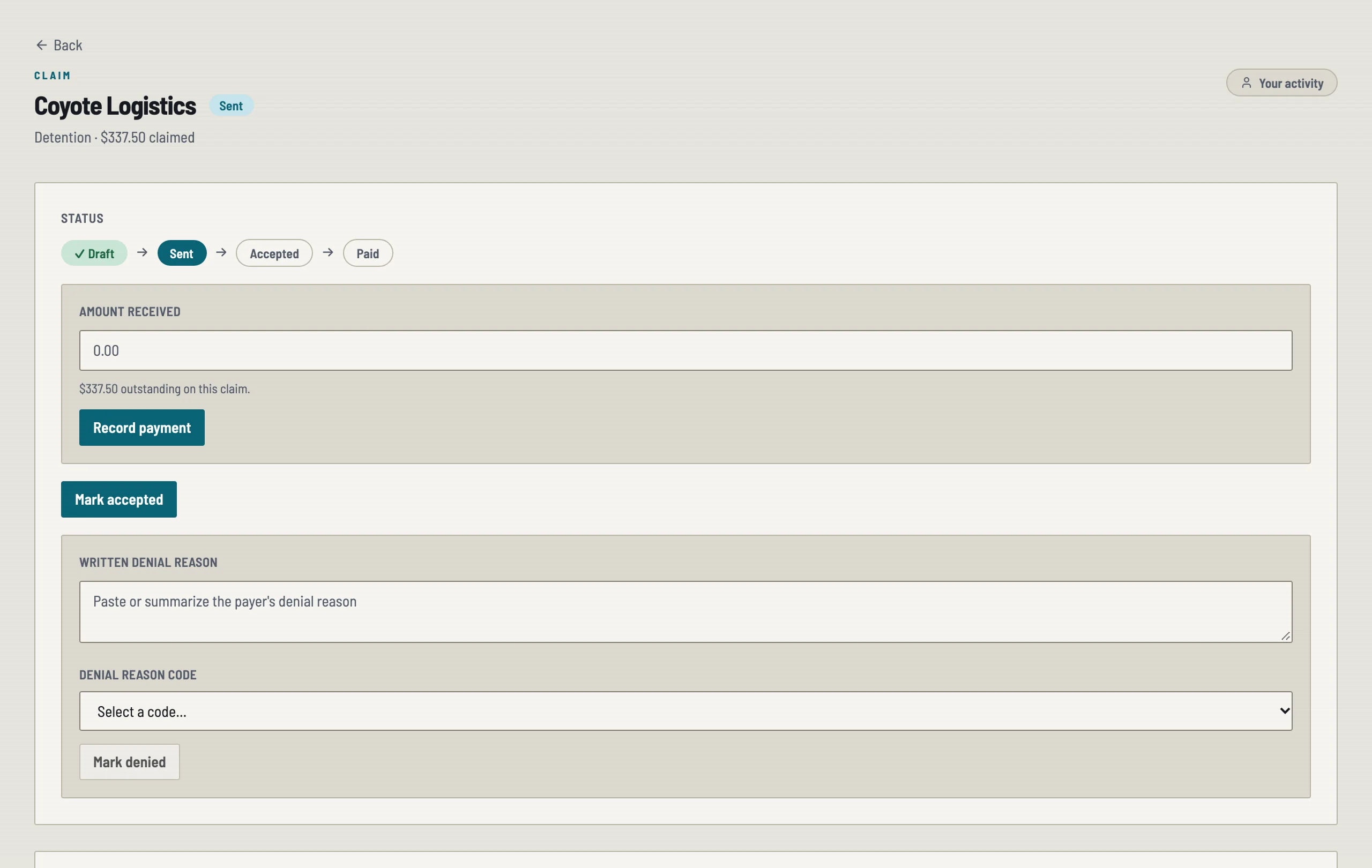Click the checkmark icon in the Draft pill

click(79, 254)
